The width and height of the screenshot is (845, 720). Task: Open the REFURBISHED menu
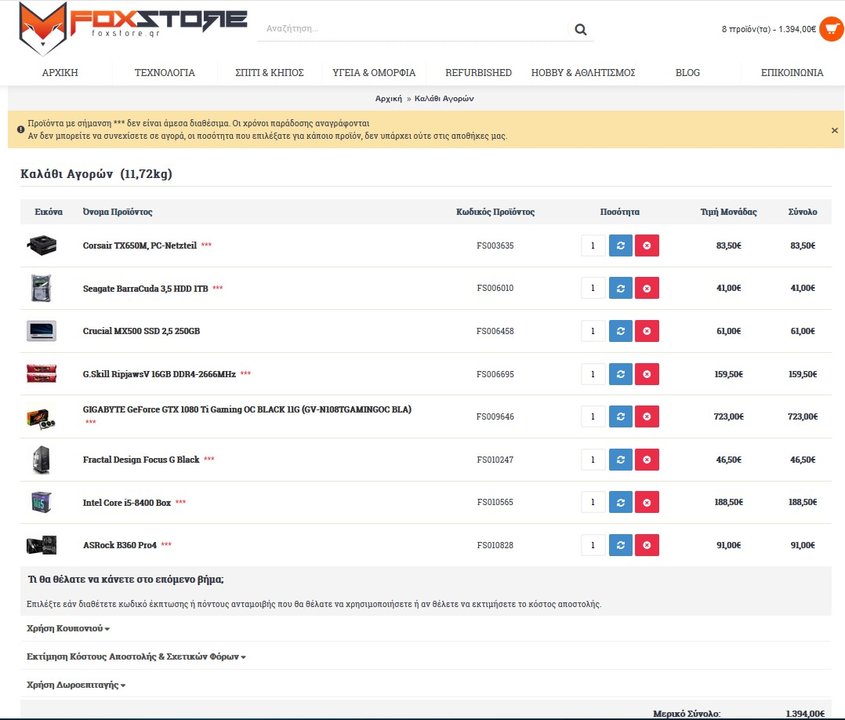479,72
